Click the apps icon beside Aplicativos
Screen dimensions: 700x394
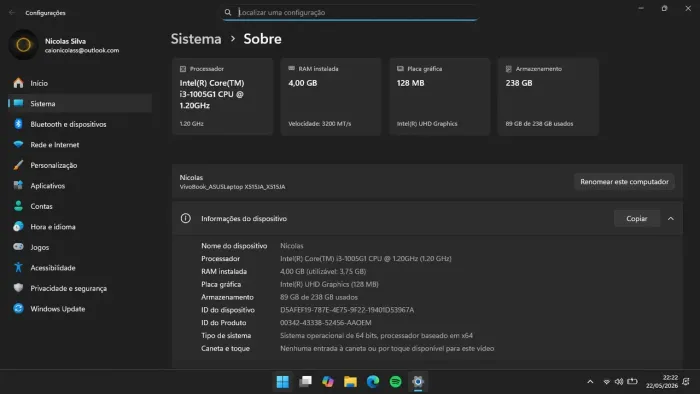pyautogui.click(x=18, y=185)
